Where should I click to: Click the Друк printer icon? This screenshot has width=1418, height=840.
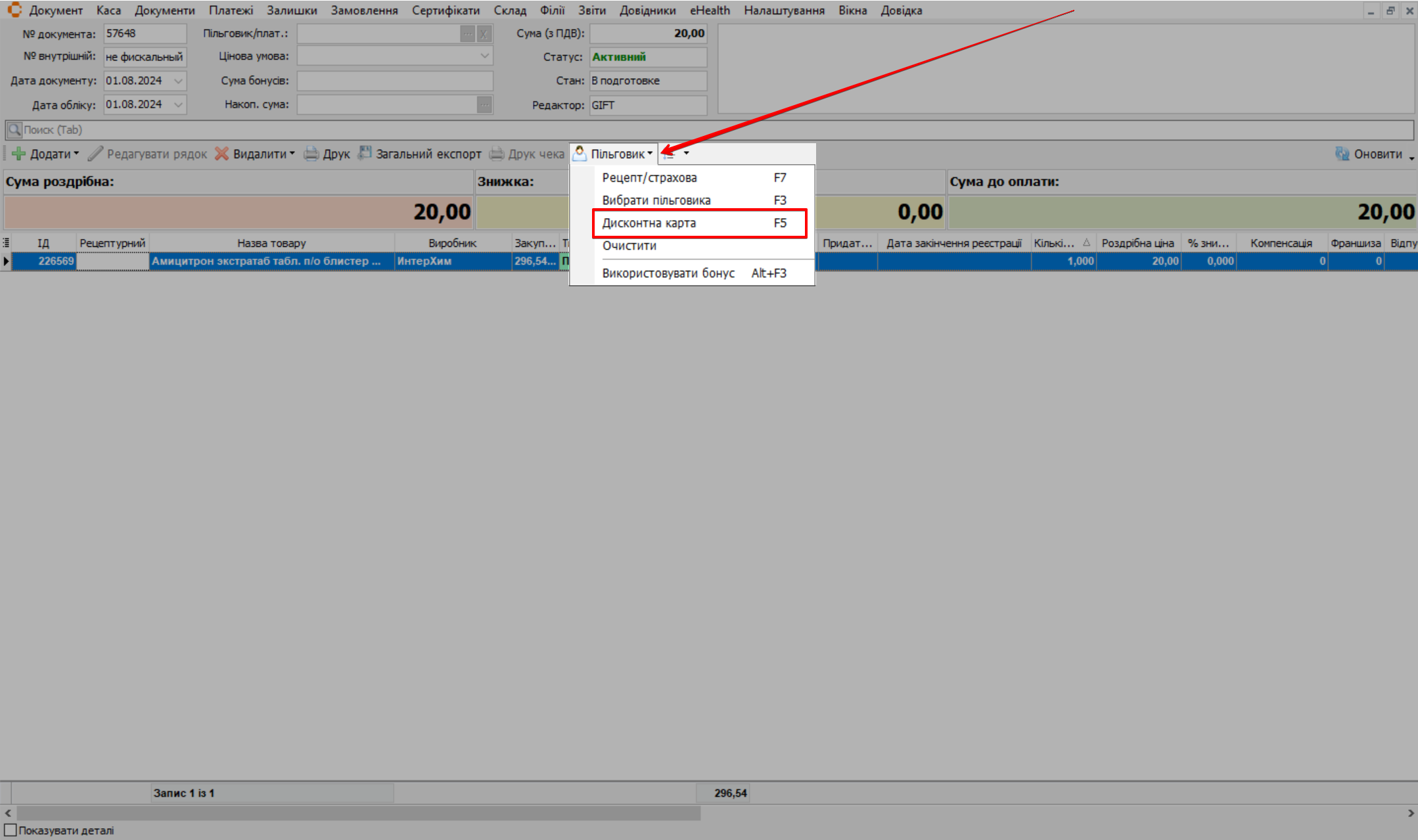coord(311,154)
